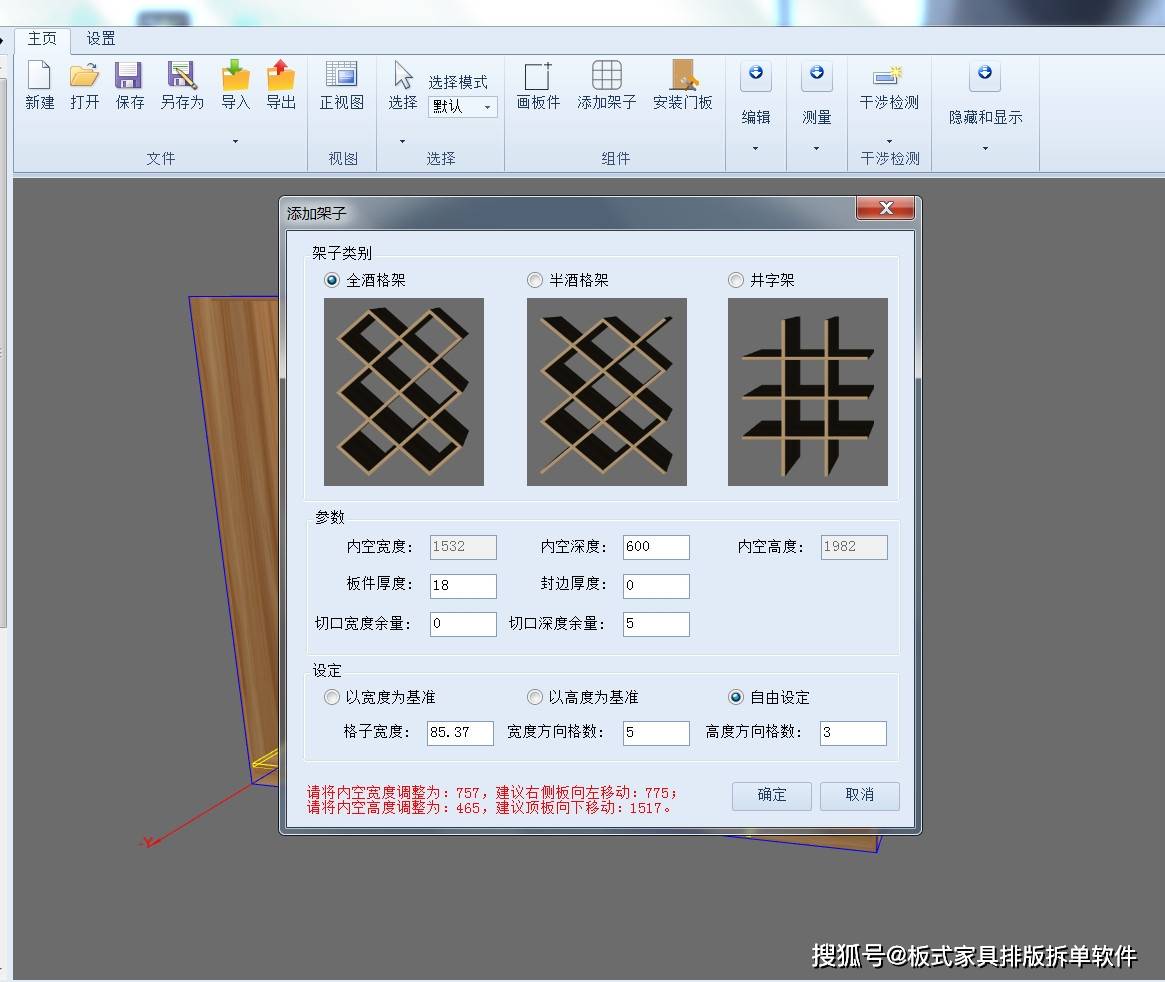Click the 导出 (Export) icon
The image size is (1165, 982).
(281, 76)
